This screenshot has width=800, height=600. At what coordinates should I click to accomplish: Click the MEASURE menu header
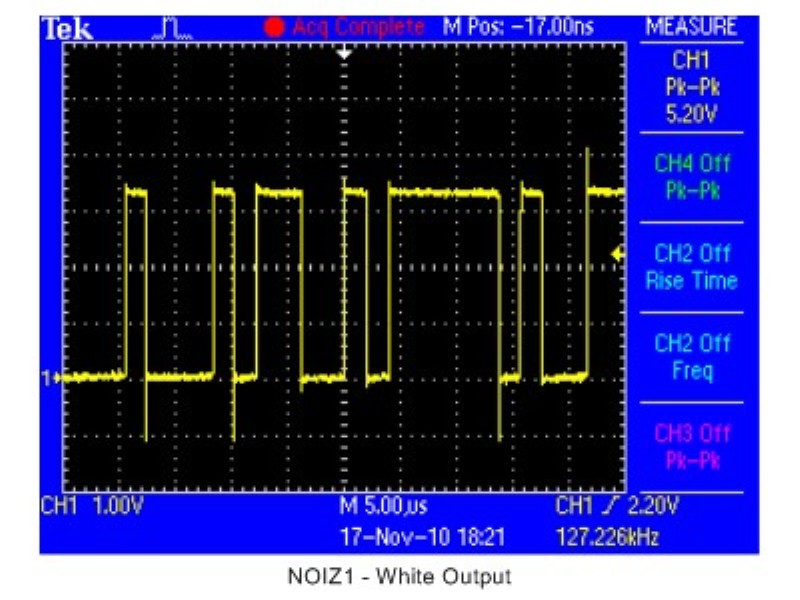692,28
